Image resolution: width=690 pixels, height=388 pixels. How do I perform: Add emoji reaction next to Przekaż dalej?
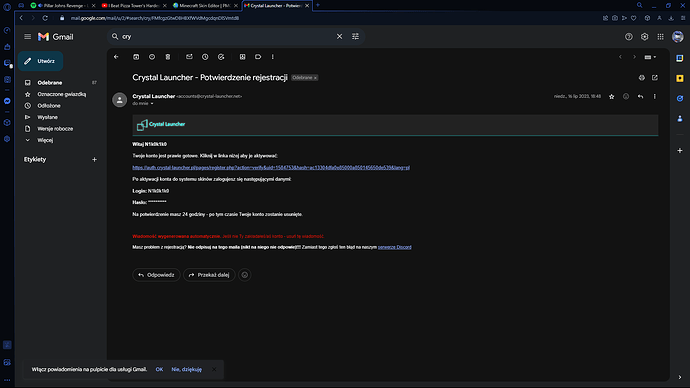pos(245,275)
